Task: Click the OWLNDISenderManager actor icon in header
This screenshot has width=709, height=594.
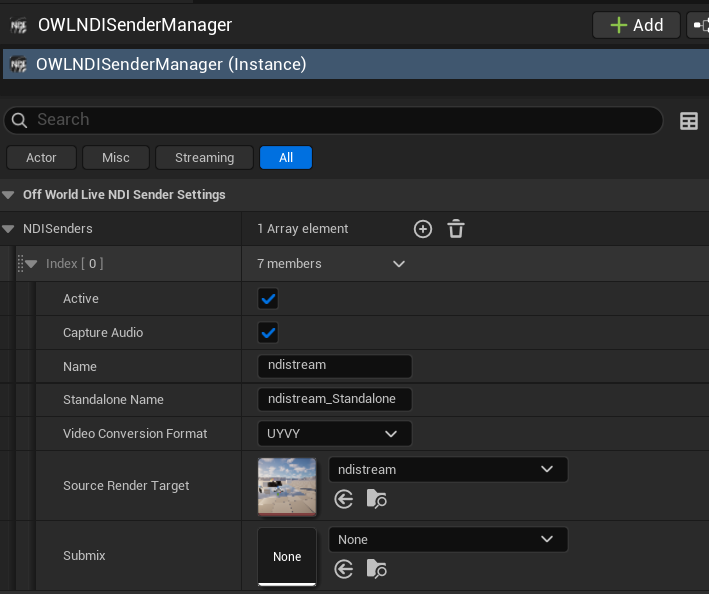Action: click(19, 25)
